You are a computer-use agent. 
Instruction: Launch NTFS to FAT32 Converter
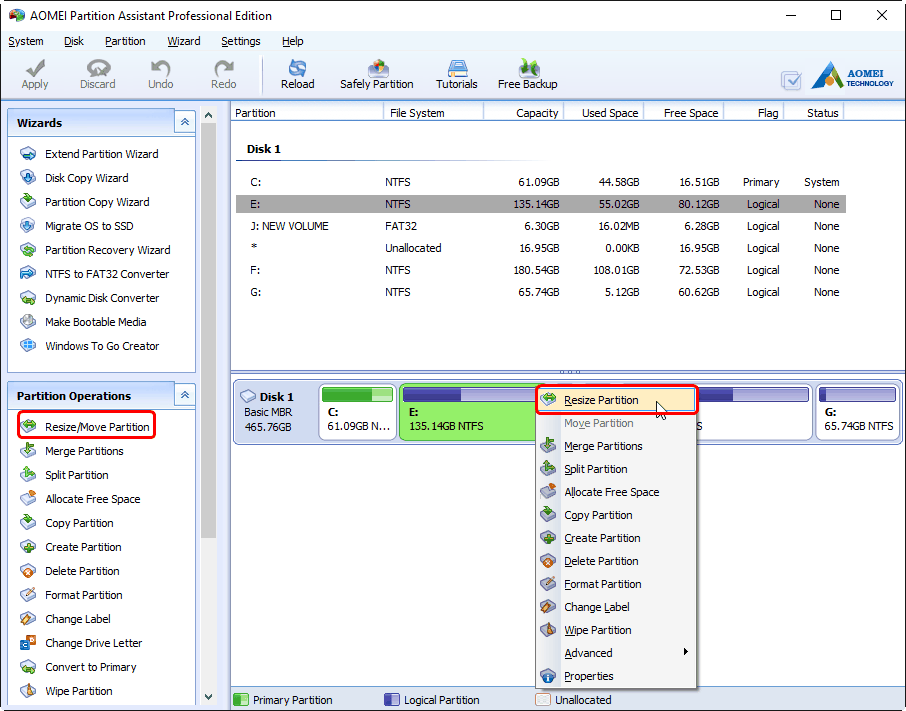(94, 274)
